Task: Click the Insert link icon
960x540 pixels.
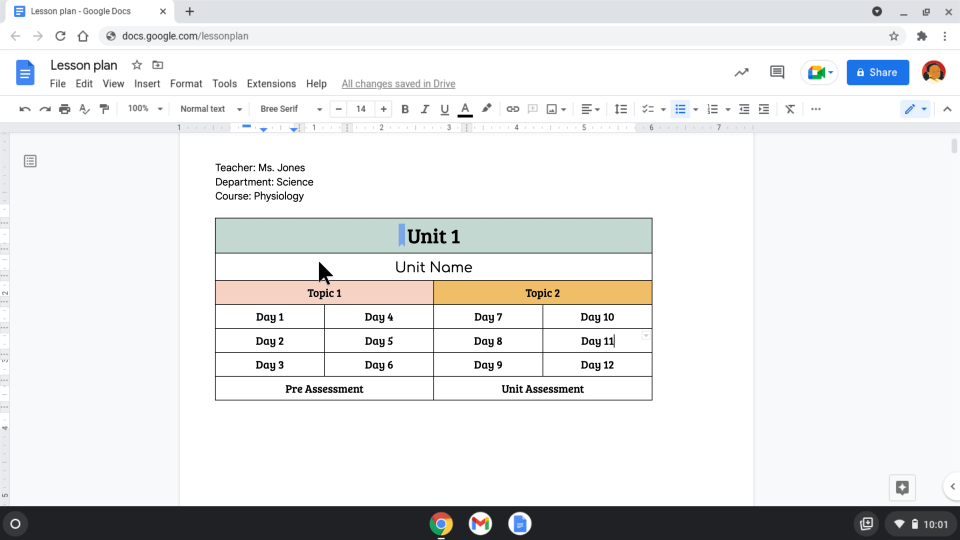Action: point(513,109)
